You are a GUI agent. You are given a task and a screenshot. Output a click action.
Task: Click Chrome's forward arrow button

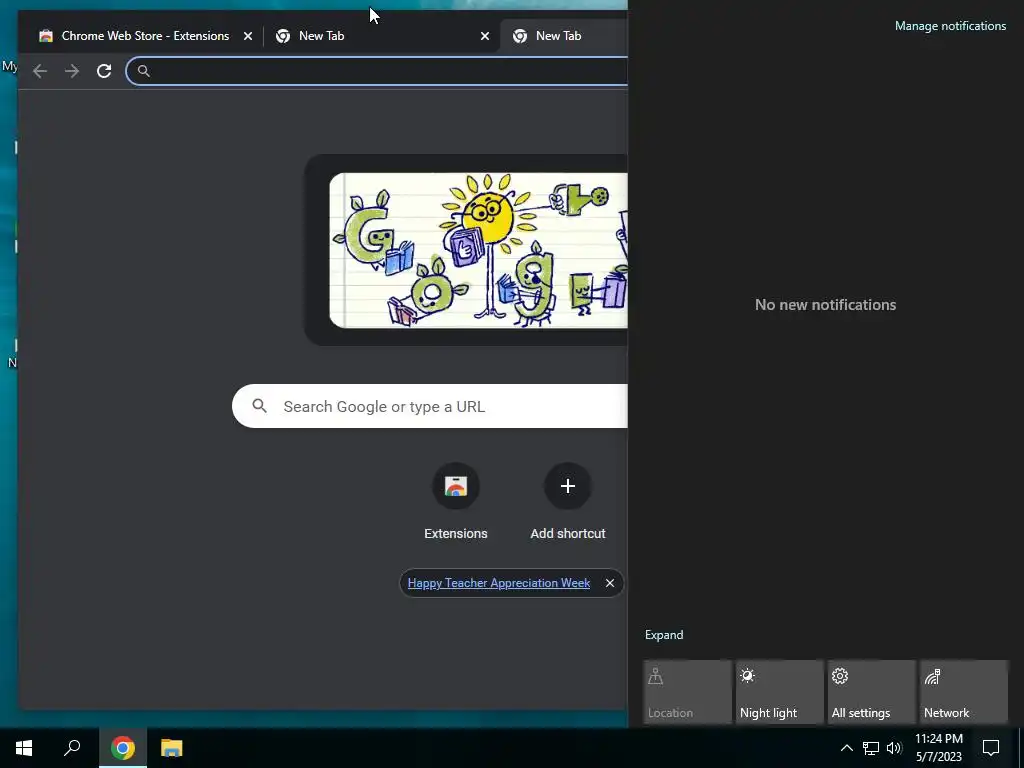pyautogui.click(x=72, y=71)
